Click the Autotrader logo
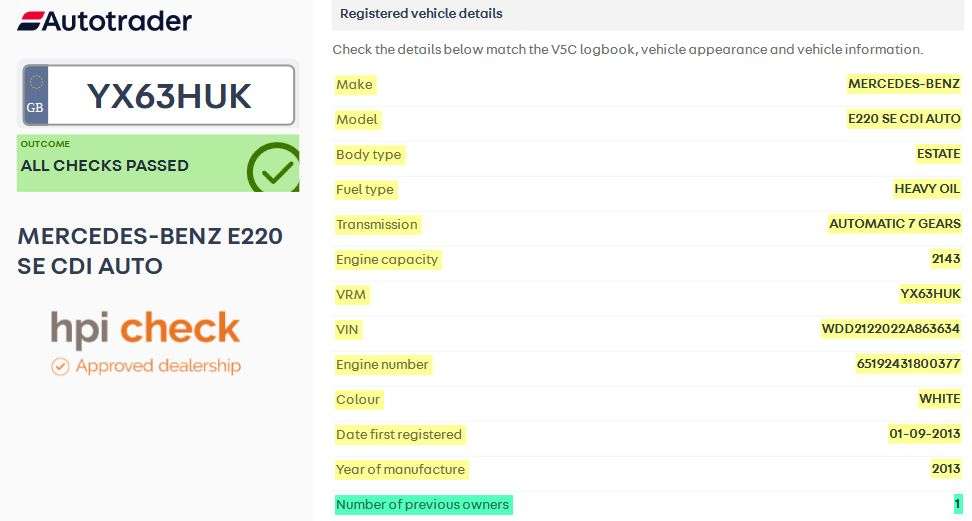972x521 pixels. [105, 21]
